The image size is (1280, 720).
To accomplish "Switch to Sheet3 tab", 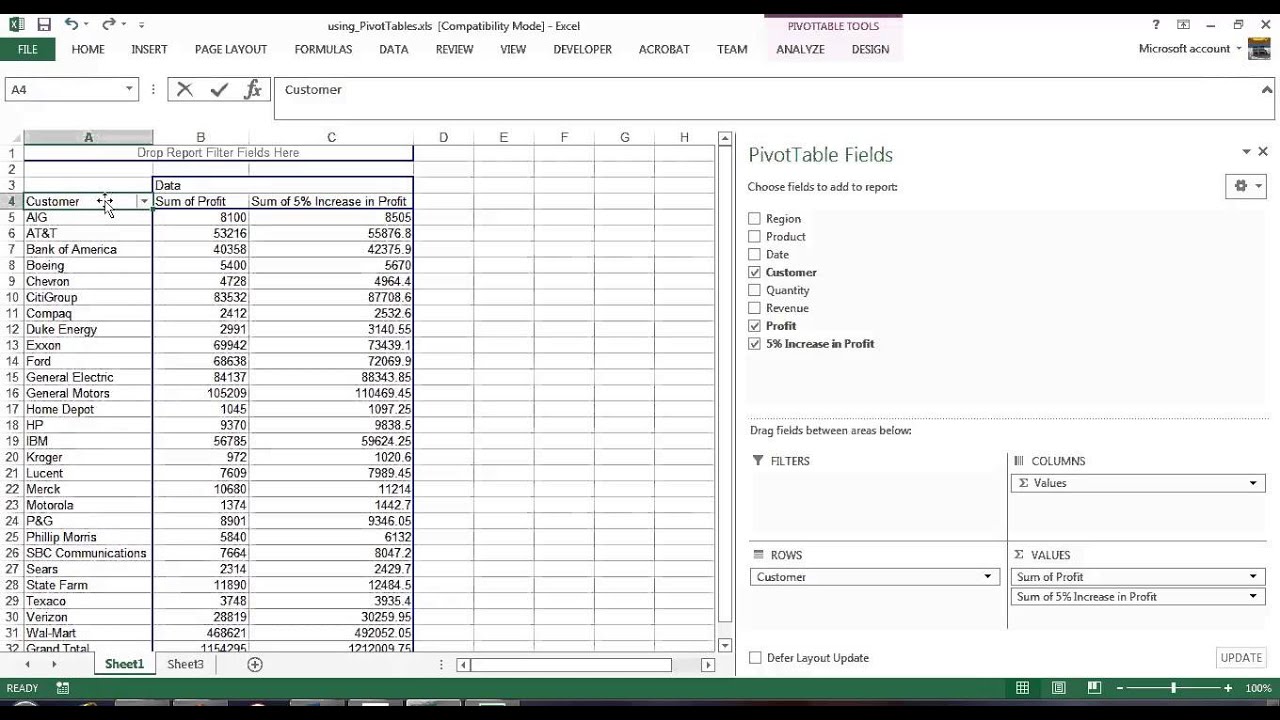I will pyautogui.click(x=185, y=664).
